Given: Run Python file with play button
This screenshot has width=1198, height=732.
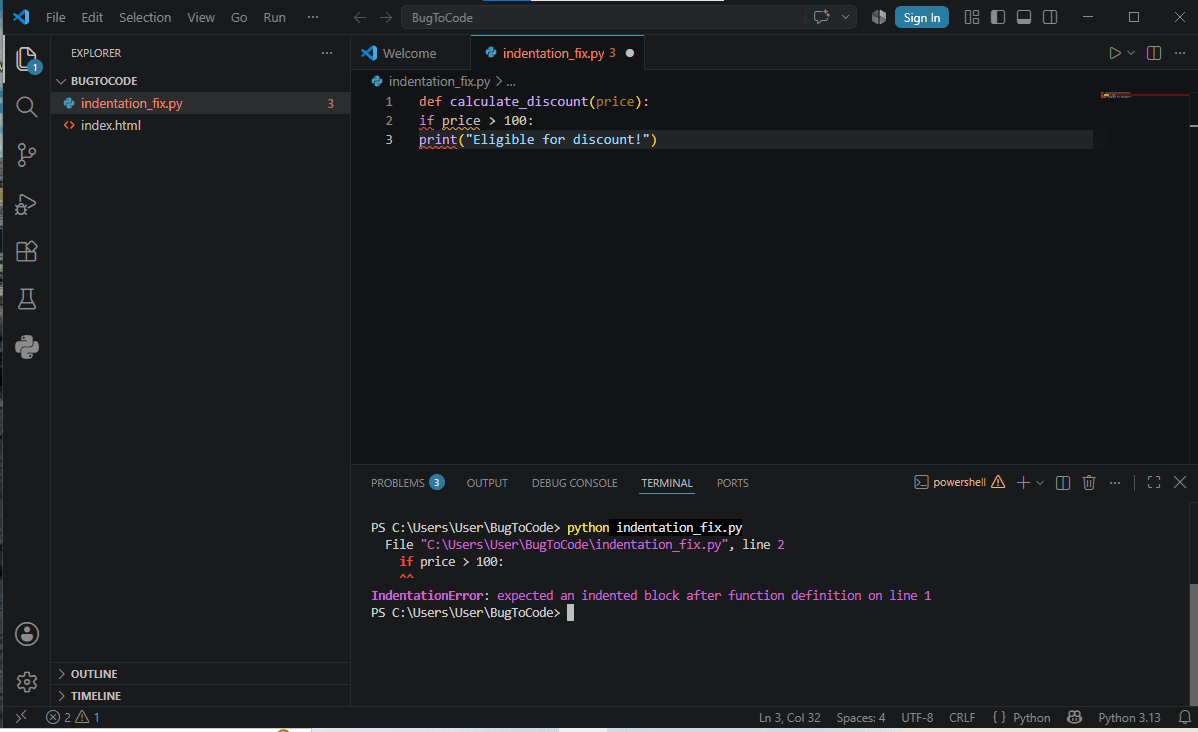Looking at the screenshot, I should click(x=1115, y=53).
